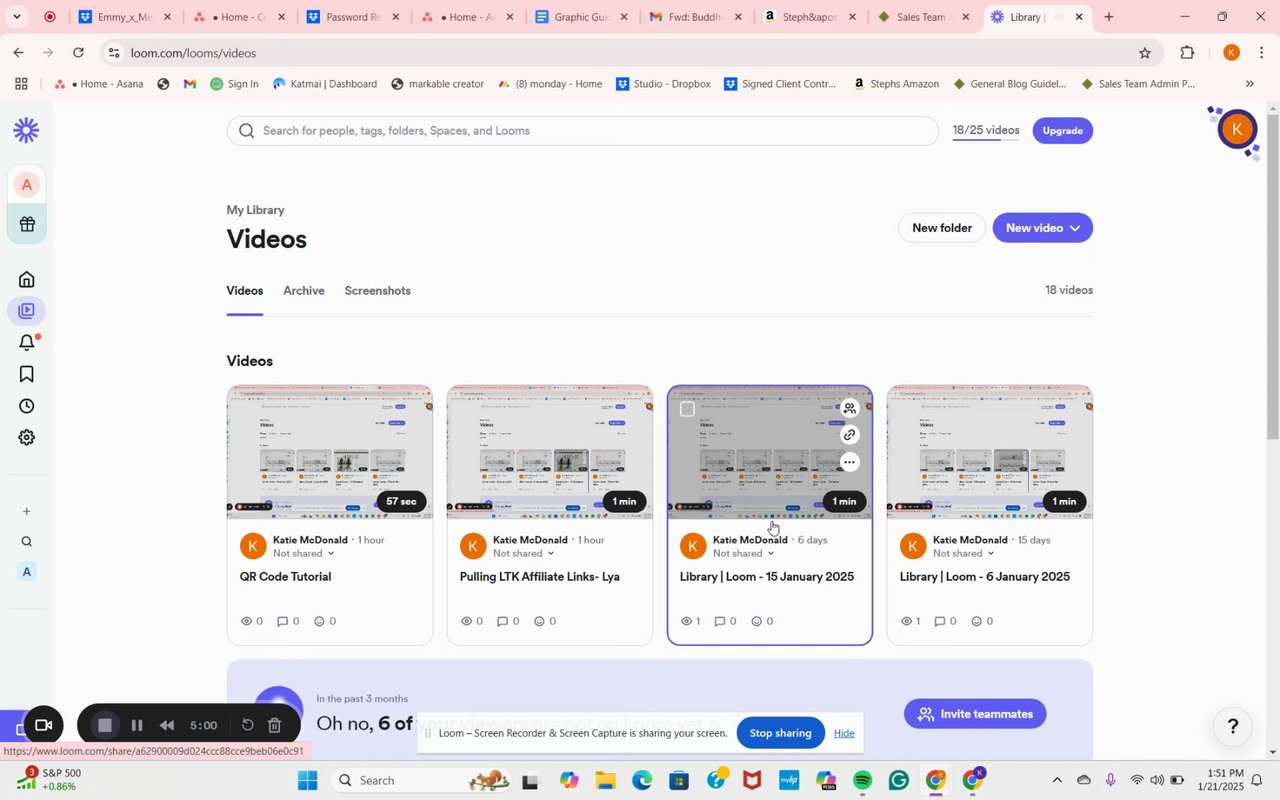This screenshot has width=1280, height=800.
Task: Expand Not shared dropdown on Pulling LTK video
Action: click(x=524, y=553)
